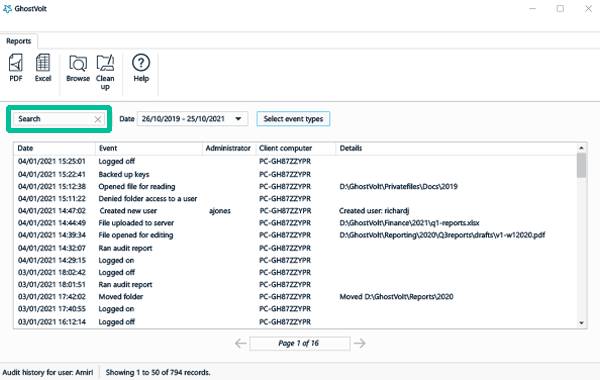
Task: Select the Created new user event
Action: point(128,210)
